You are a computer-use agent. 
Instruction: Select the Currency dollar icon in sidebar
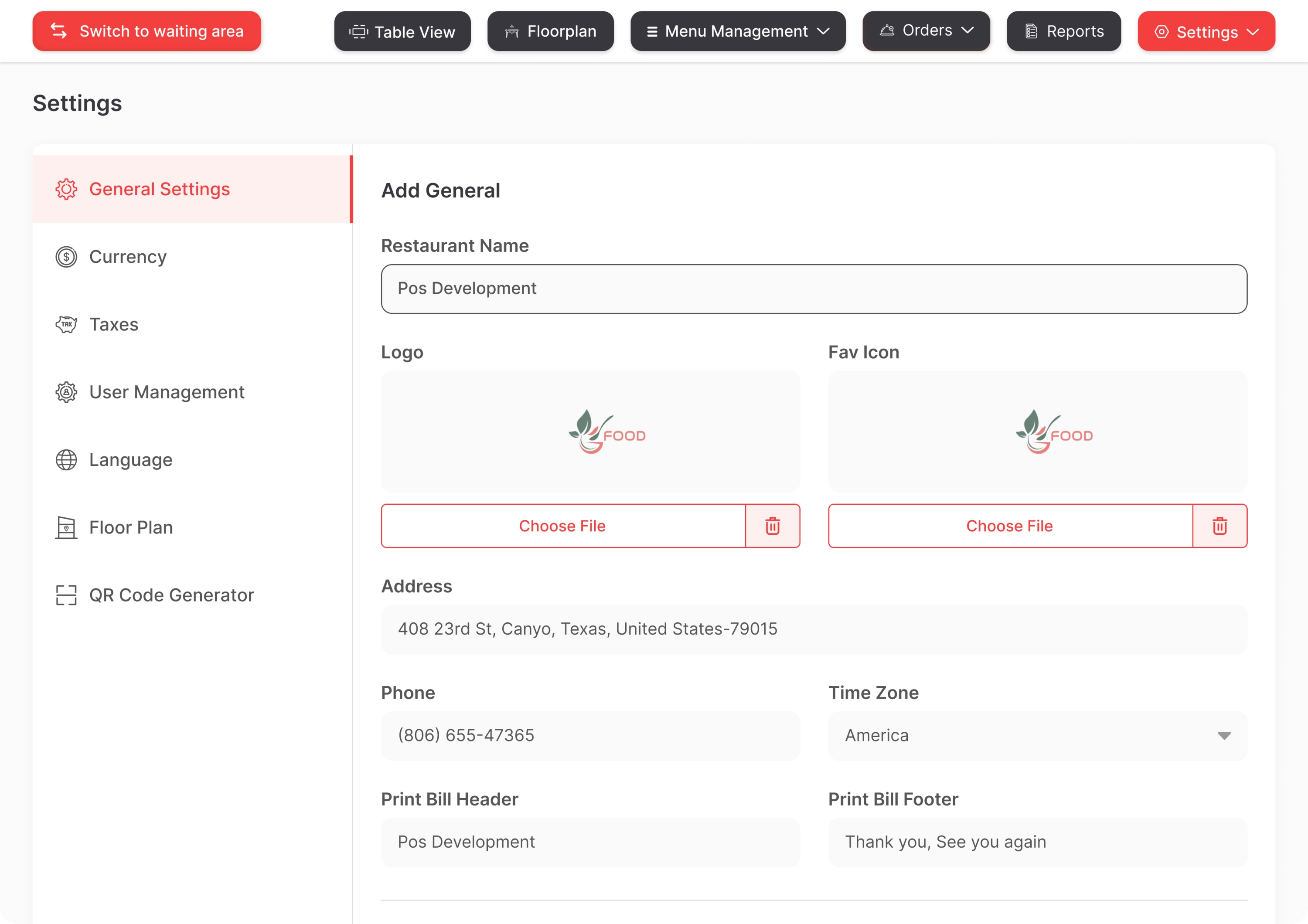tap(65, 256)
